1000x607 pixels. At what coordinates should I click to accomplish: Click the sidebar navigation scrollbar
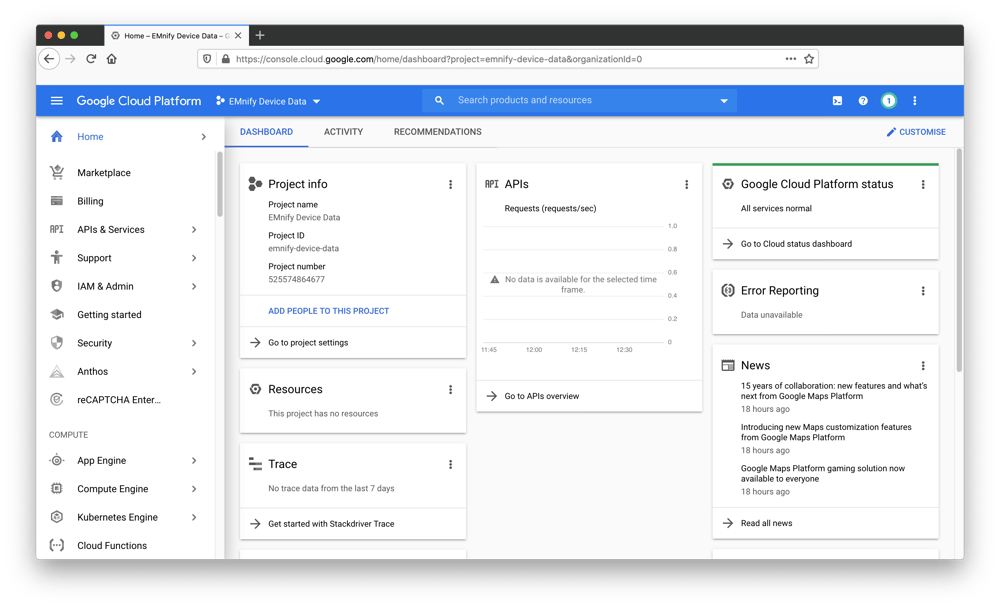(x=219, y=185)
